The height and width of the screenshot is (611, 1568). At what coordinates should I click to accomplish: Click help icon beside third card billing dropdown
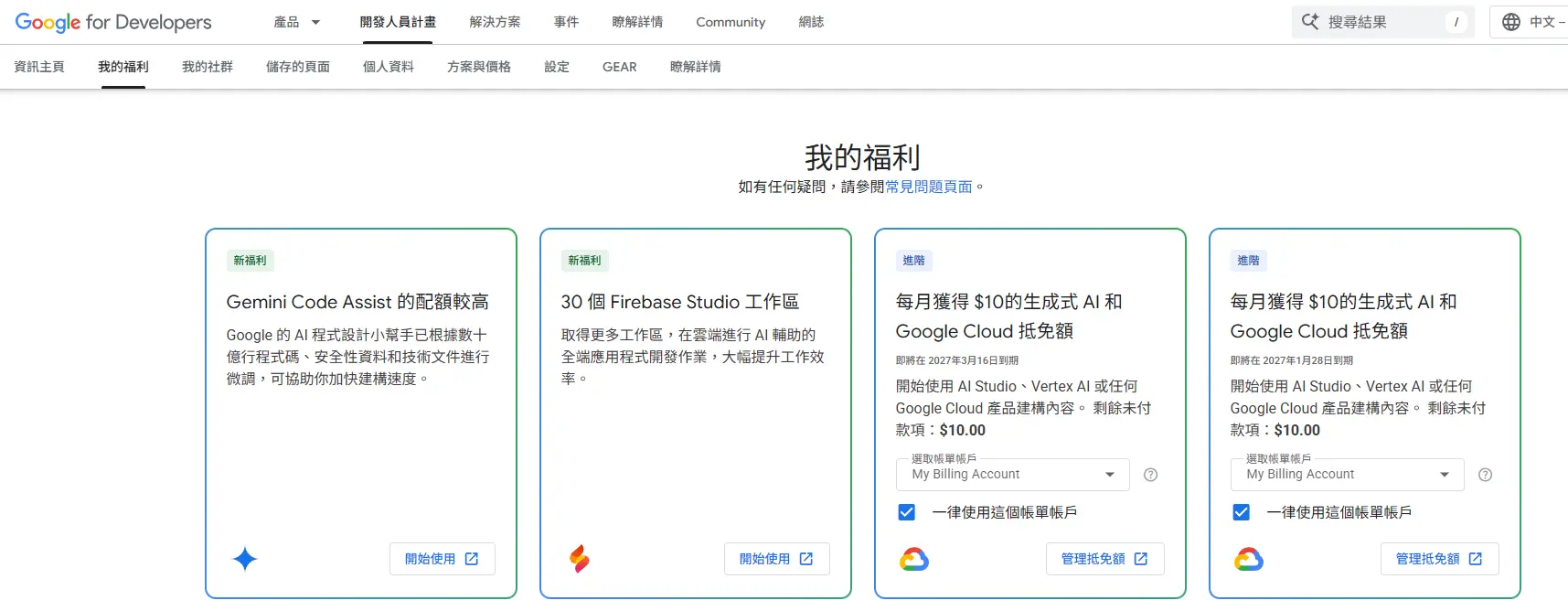[1151, 475]
